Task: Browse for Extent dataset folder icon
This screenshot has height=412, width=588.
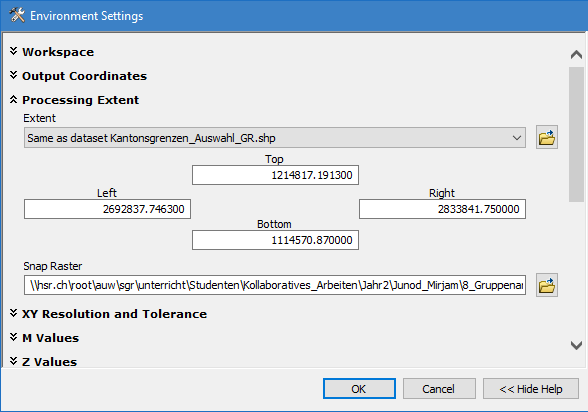Action: (x=547, y=138)
